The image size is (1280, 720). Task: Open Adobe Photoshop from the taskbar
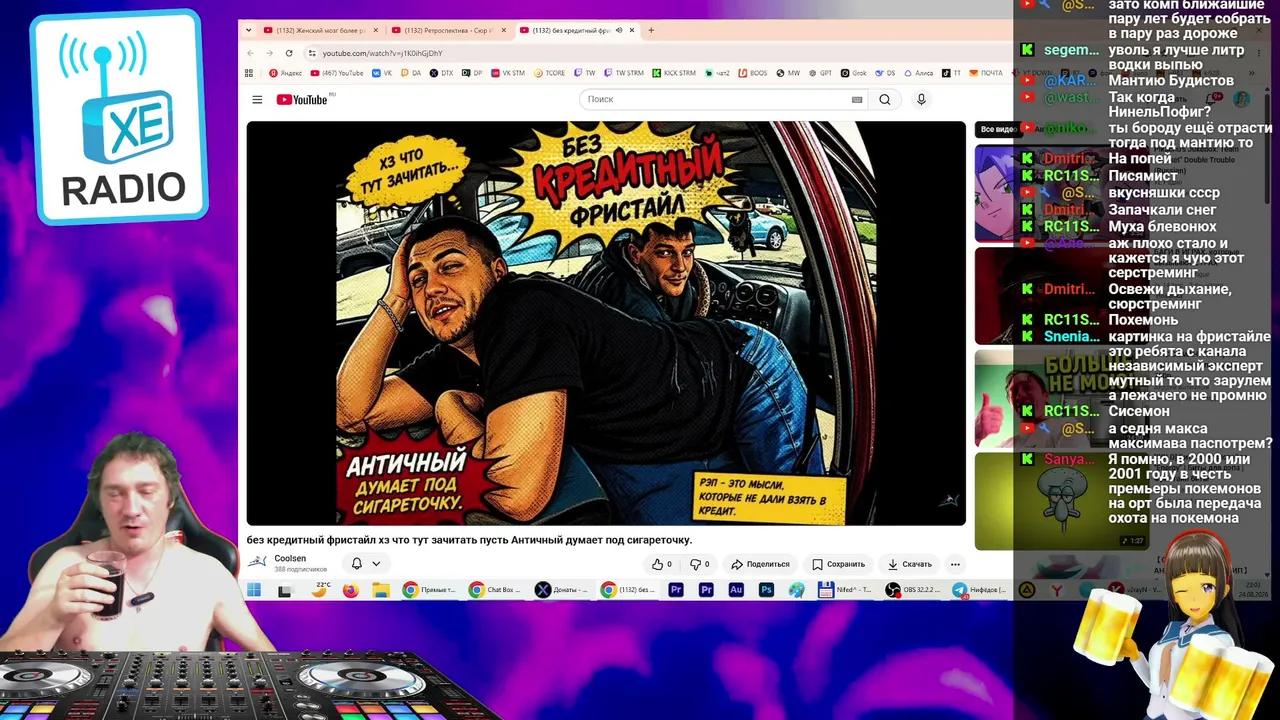[x=766, y=590]
